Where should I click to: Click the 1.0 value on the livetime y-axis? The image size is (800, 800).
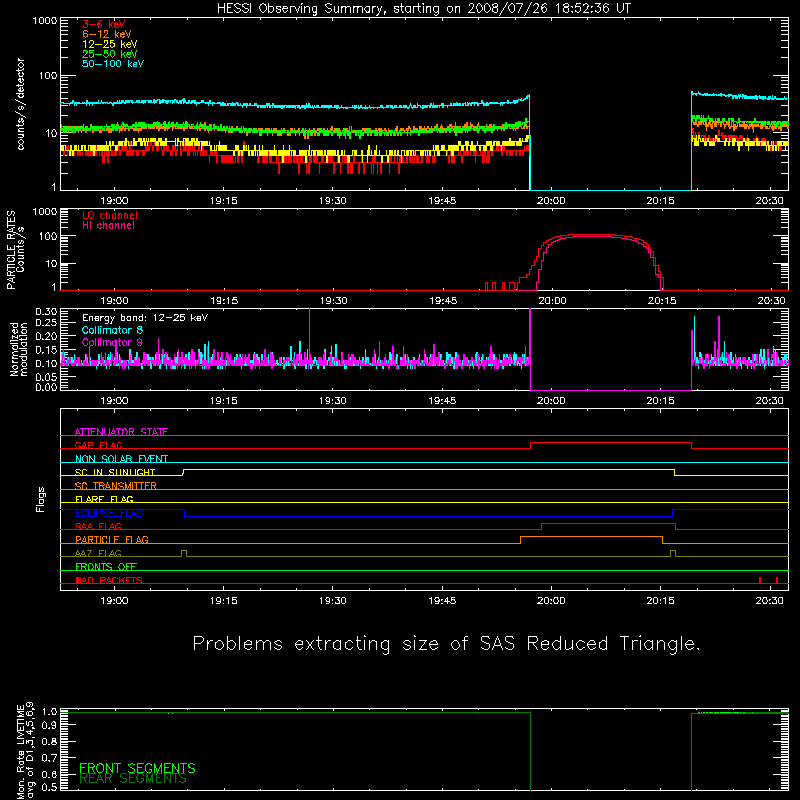(49, 711)
